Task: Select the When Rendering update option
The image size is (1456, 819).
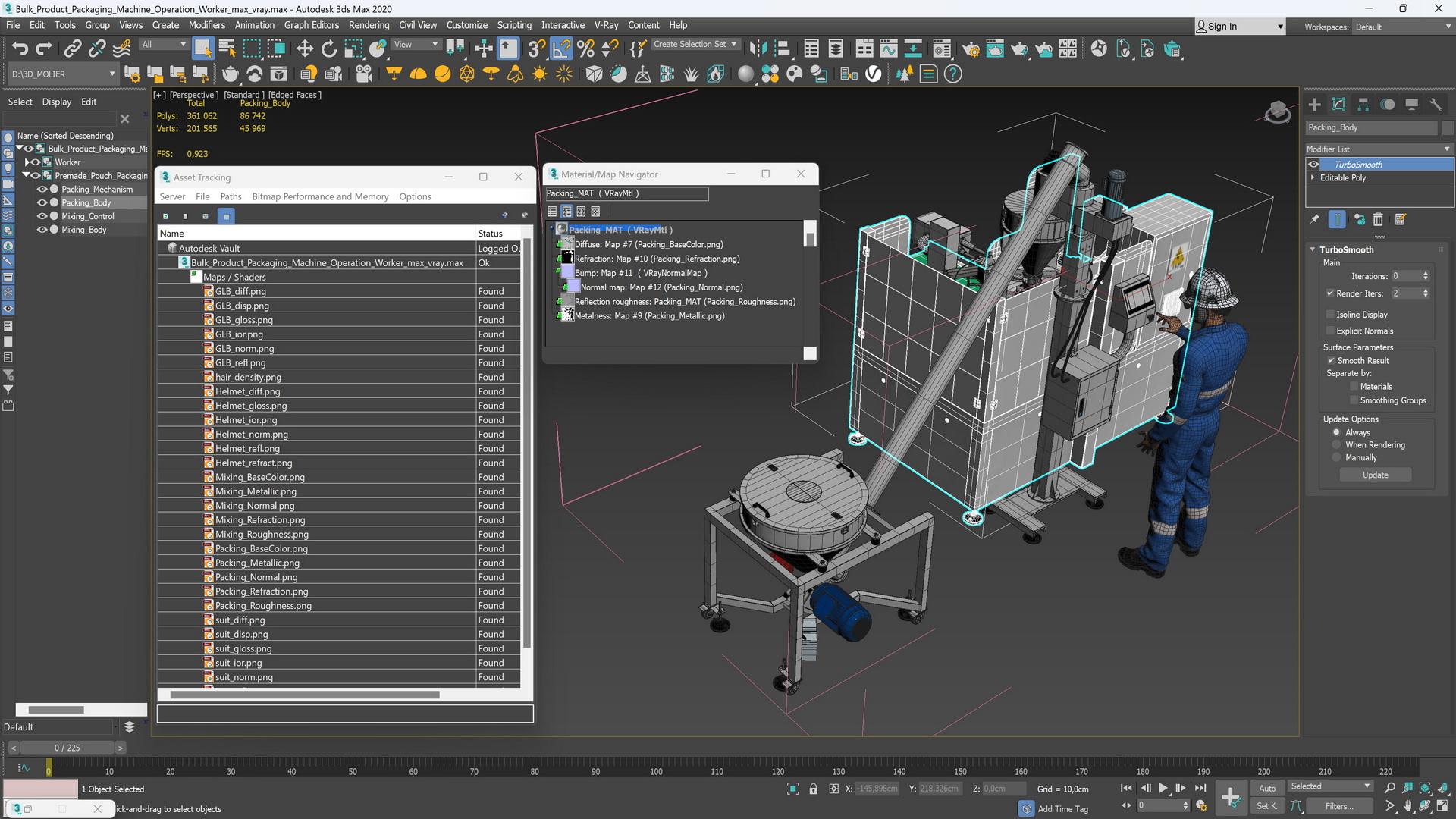Action: [1337, 445]
